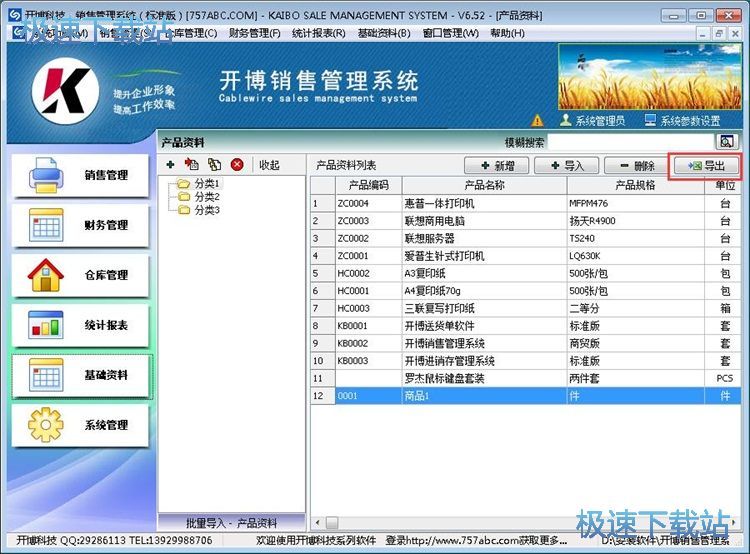Select row with 联想商用电脑
750x554 pixels.
point(526,221)
